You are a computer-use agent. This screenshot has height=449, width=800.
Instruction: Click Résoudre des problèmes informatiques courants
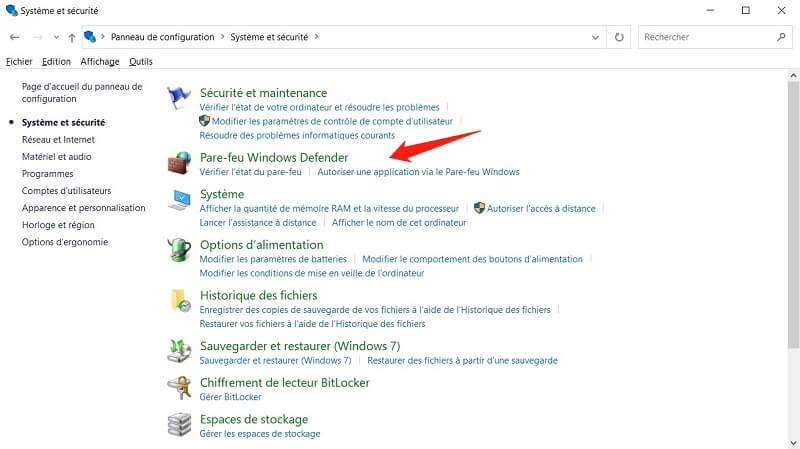pos(297,135)
